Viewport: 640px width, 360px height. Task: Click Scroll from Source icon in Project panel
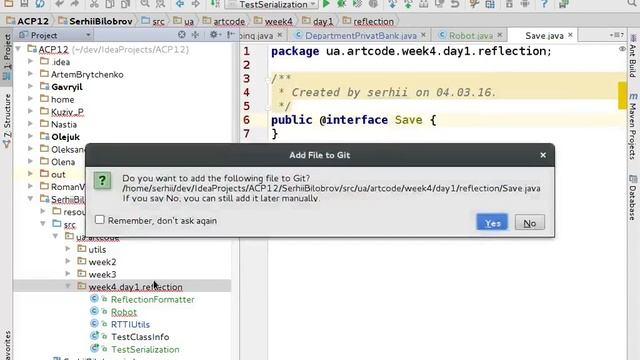point(182,35)
